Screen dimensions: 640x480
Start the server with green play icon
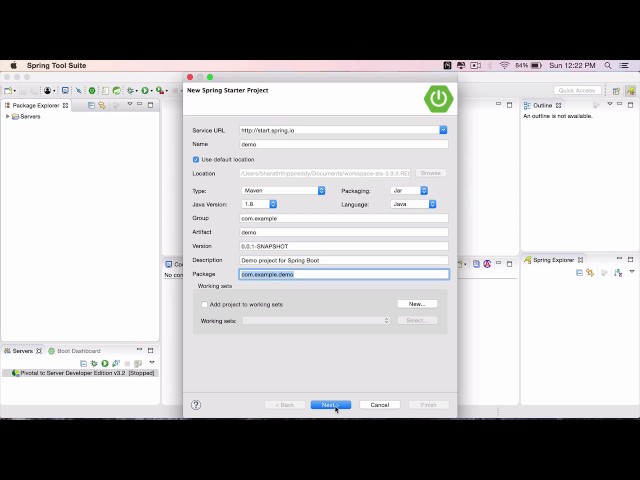(105, 363)
